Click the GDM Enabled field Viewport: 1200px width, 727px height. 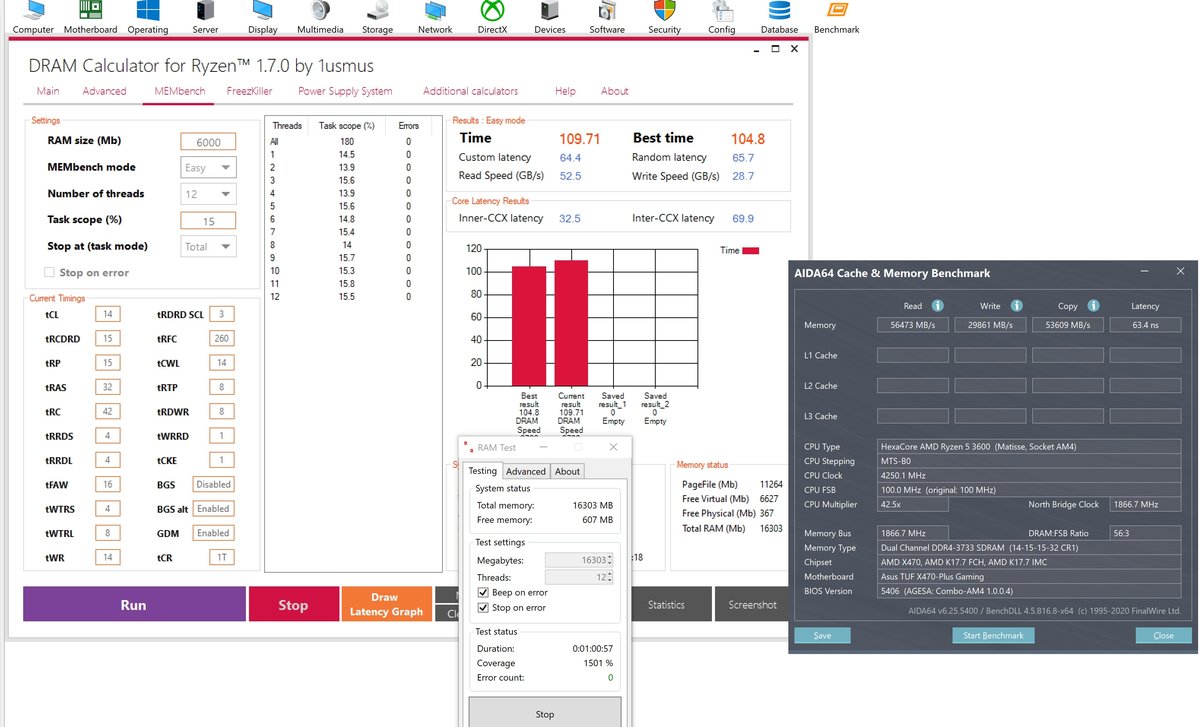[x=213, y=533]
